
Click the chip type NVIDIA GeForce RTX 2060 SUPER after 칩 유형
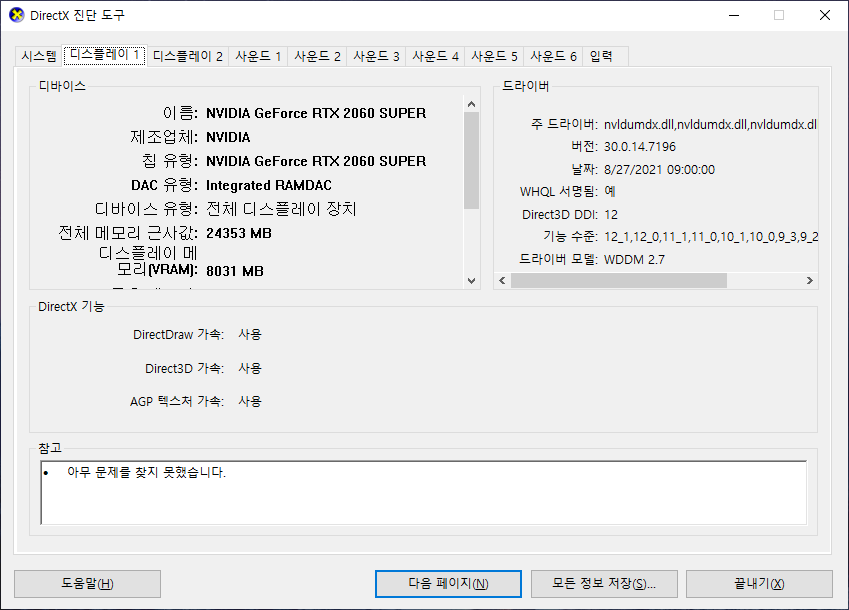316,161
